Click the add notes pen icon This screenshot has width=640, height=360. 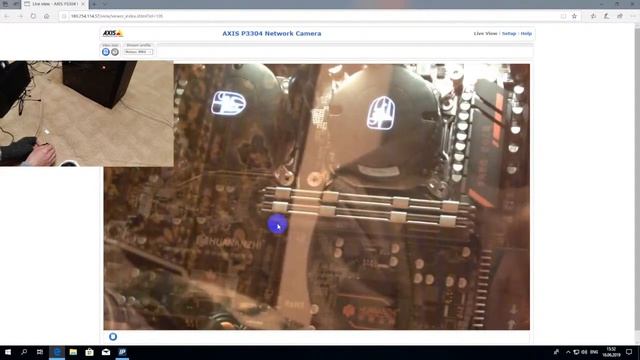pyautogui.click(x=607, y=16)
